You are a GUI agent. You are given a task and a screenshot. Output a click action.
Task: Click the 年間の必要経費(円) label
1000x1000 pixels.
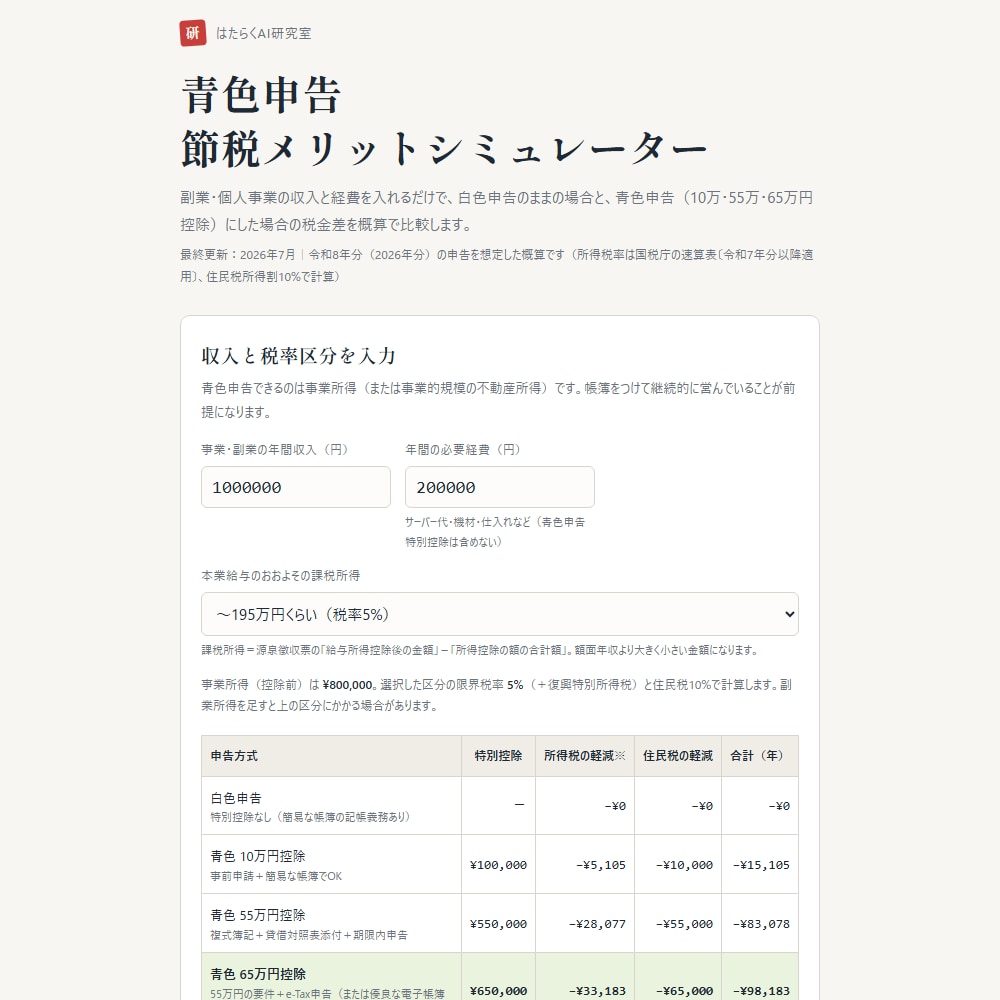coord(464,450)
